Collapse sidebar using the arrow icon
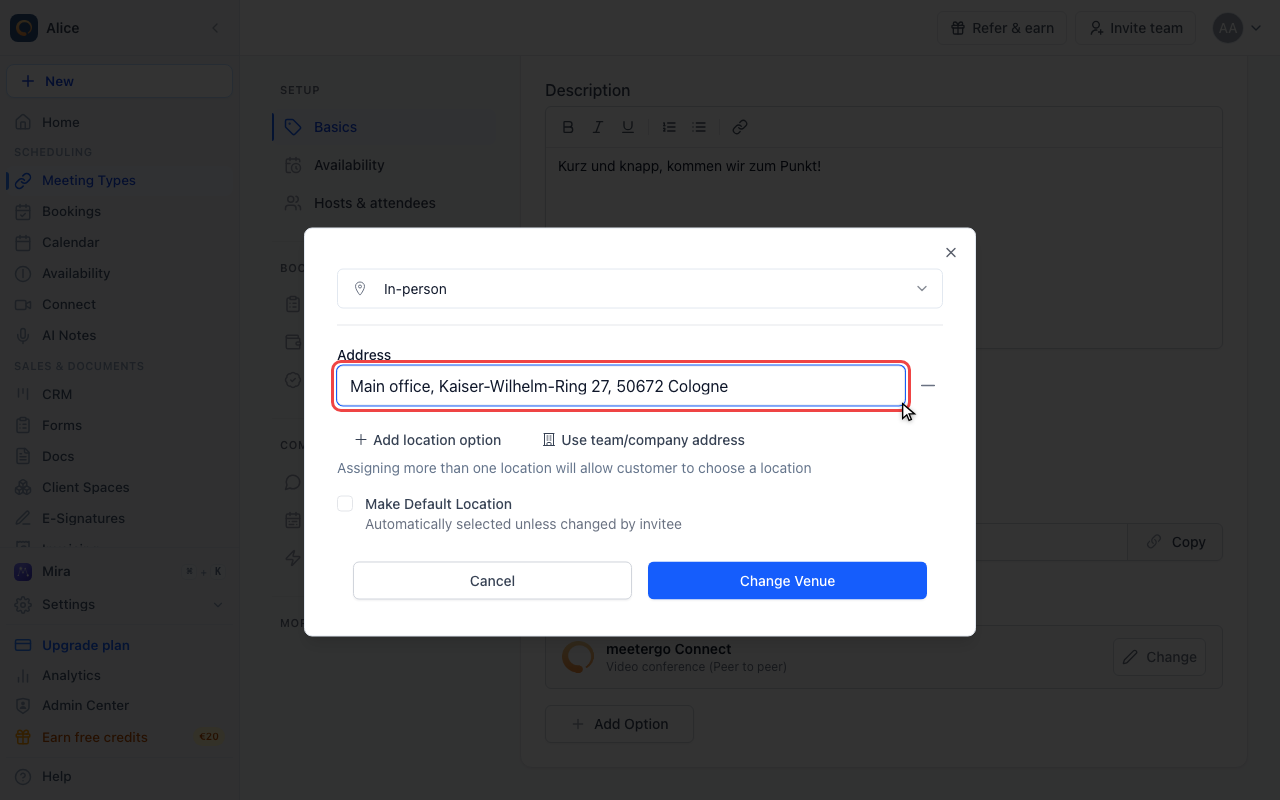This screenshot has width=1280, height=800. (x=215, y=28)
